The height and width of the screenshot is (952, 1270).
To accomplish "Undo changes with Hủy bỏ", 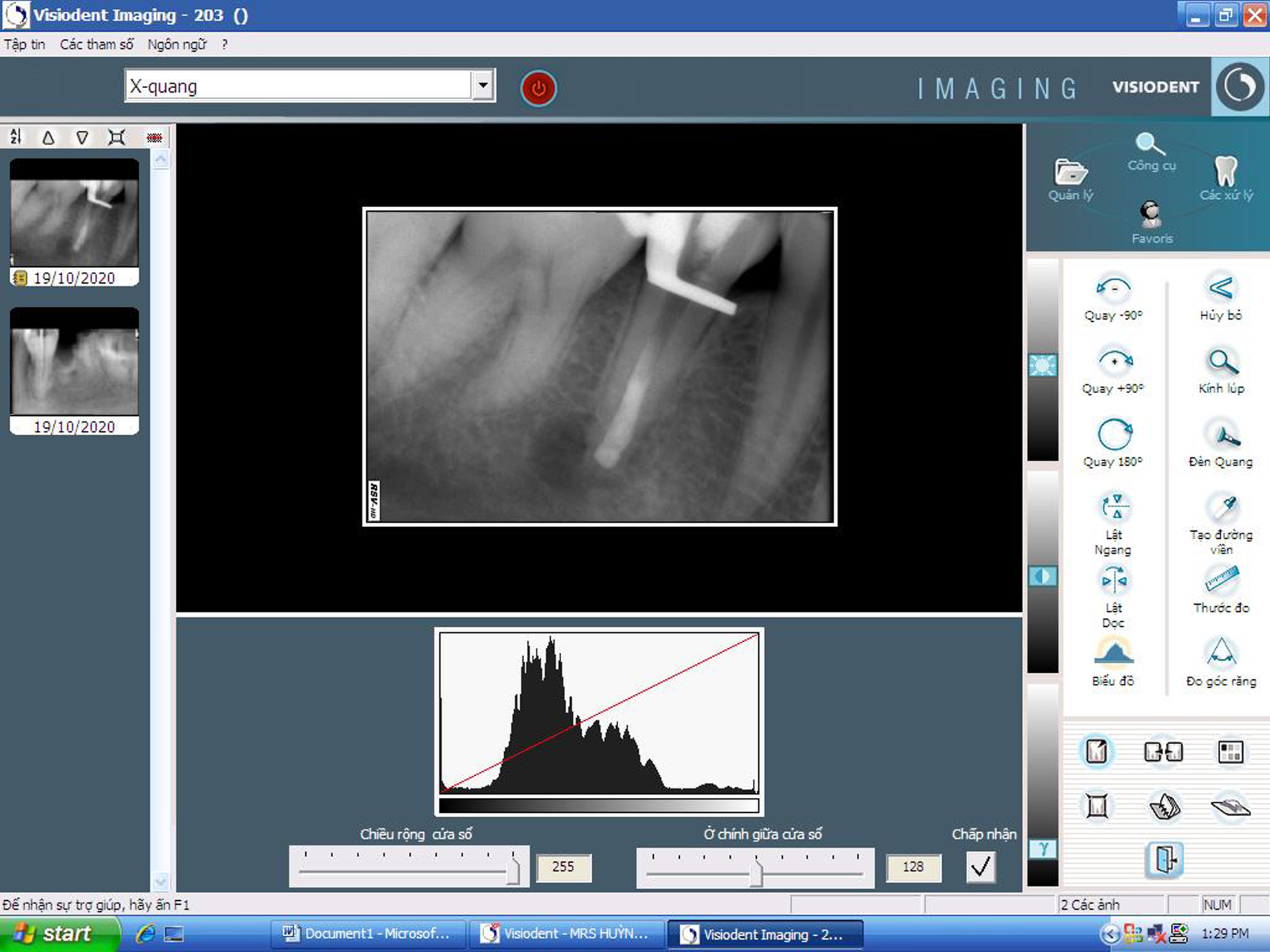I will [x=1221, y=297].
